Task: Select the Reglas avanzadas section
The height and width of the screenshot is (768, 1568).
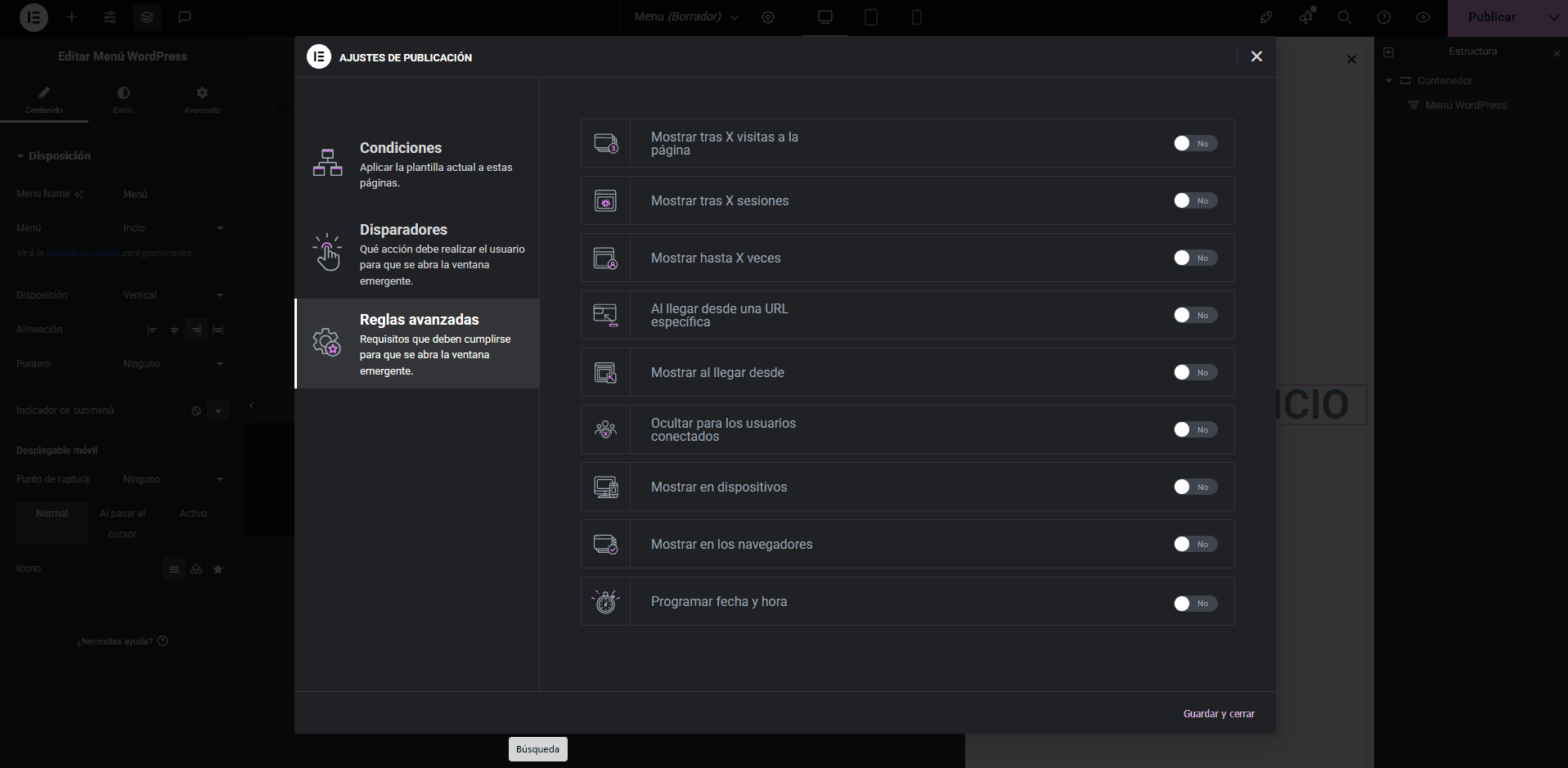Action: click(416, 344)
